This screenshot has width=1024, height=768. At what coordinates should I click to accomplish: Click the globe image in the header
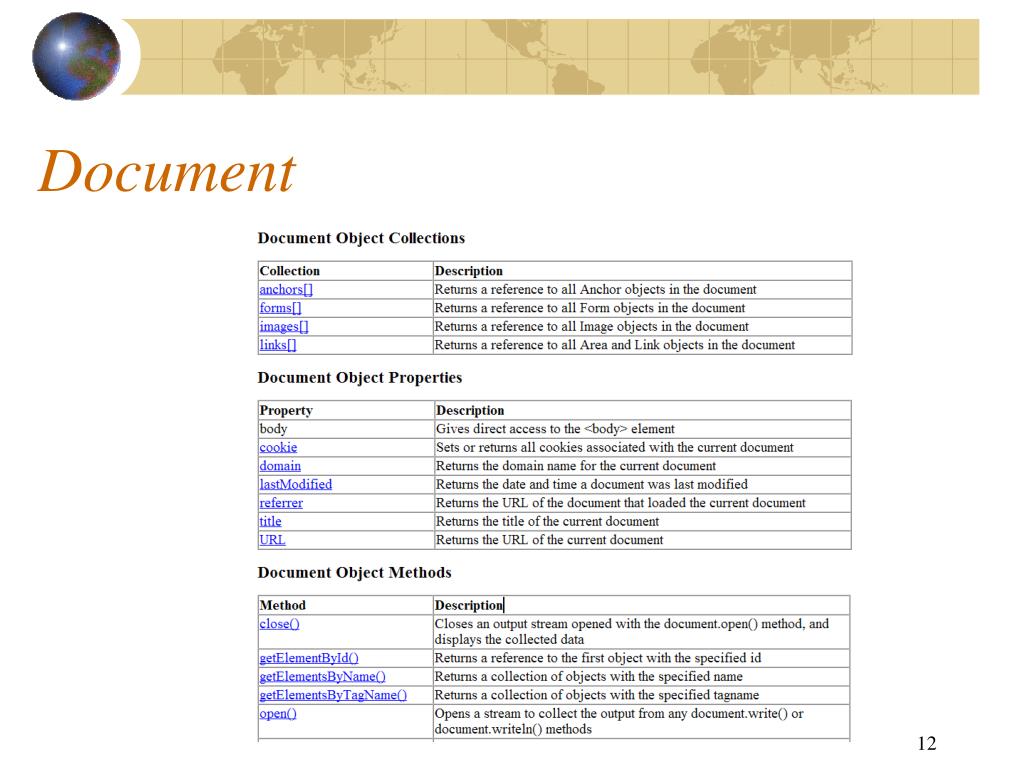tap(76, 56)
